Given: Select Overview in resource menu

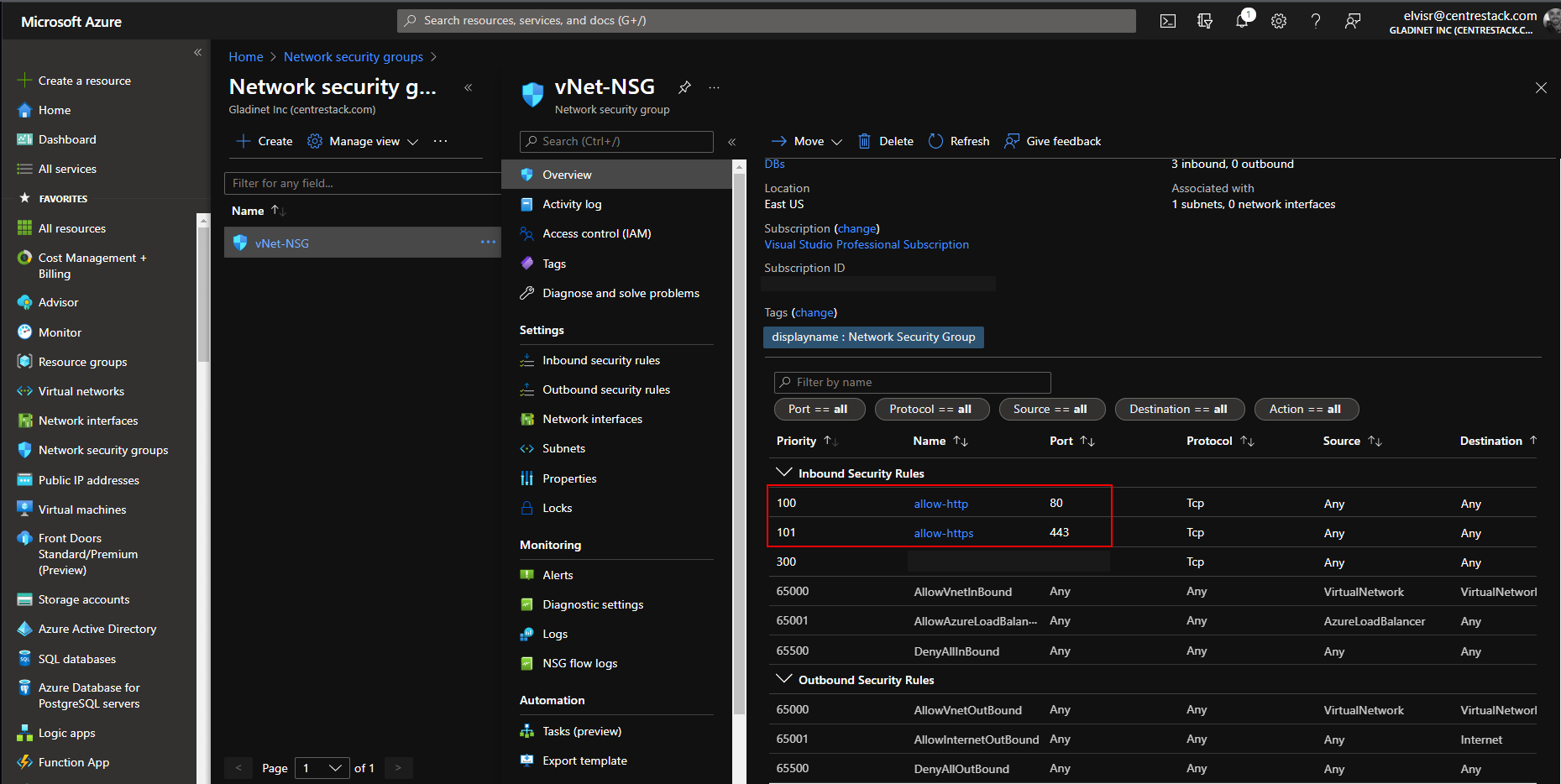Looking at the screenshot, I should click(x=617, y=175).
